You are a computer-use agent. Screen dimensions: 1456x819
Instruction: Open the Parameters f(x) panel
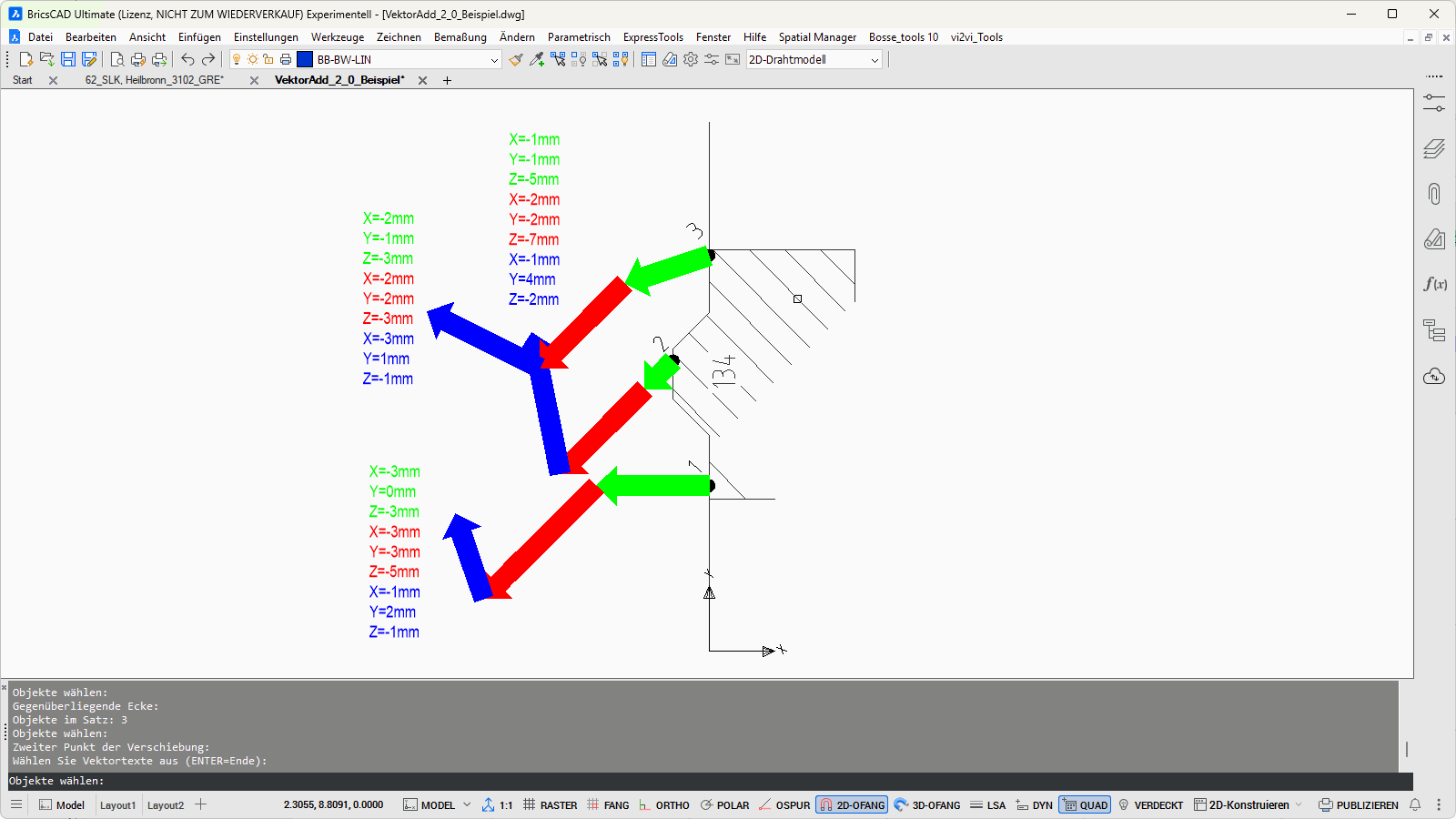[1434, 284]
